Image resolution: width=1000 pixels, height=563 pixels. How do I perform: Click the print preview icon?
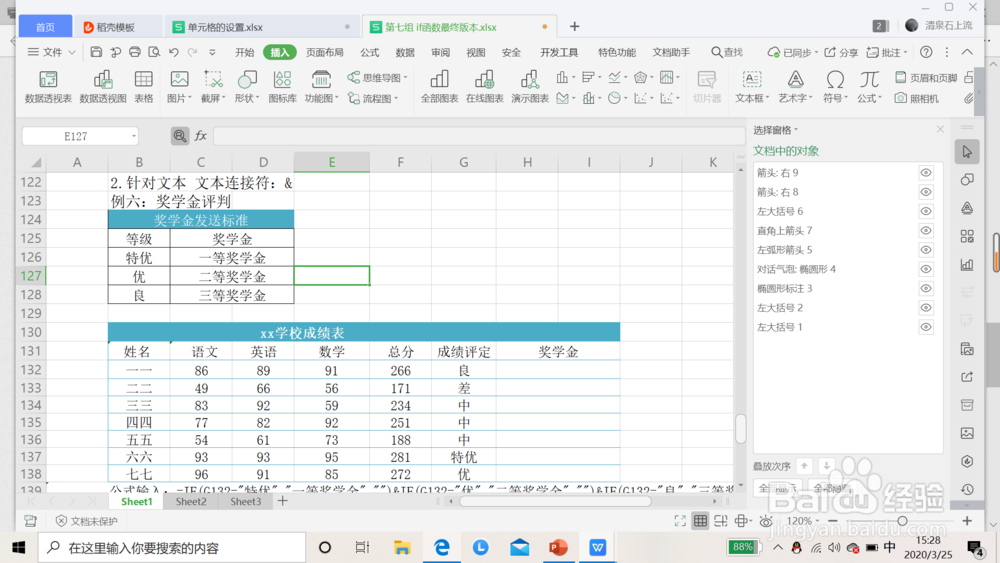point(154,52)
